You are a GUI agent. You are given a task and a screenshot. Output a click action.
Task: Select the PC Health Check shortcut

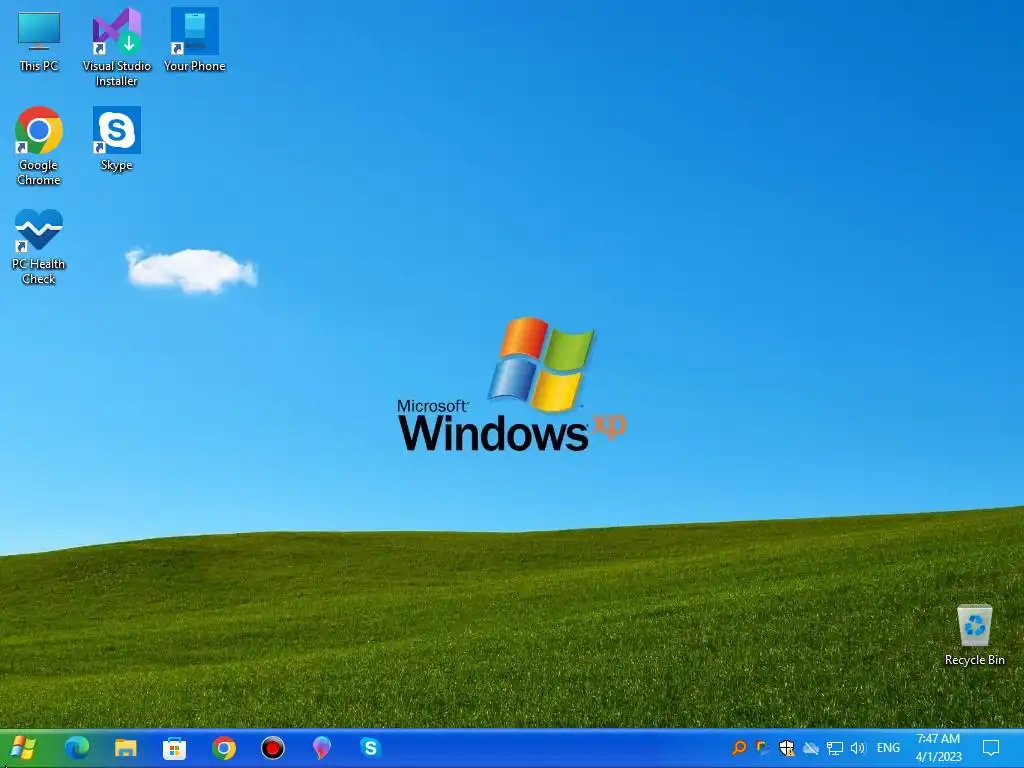point(39,247)
